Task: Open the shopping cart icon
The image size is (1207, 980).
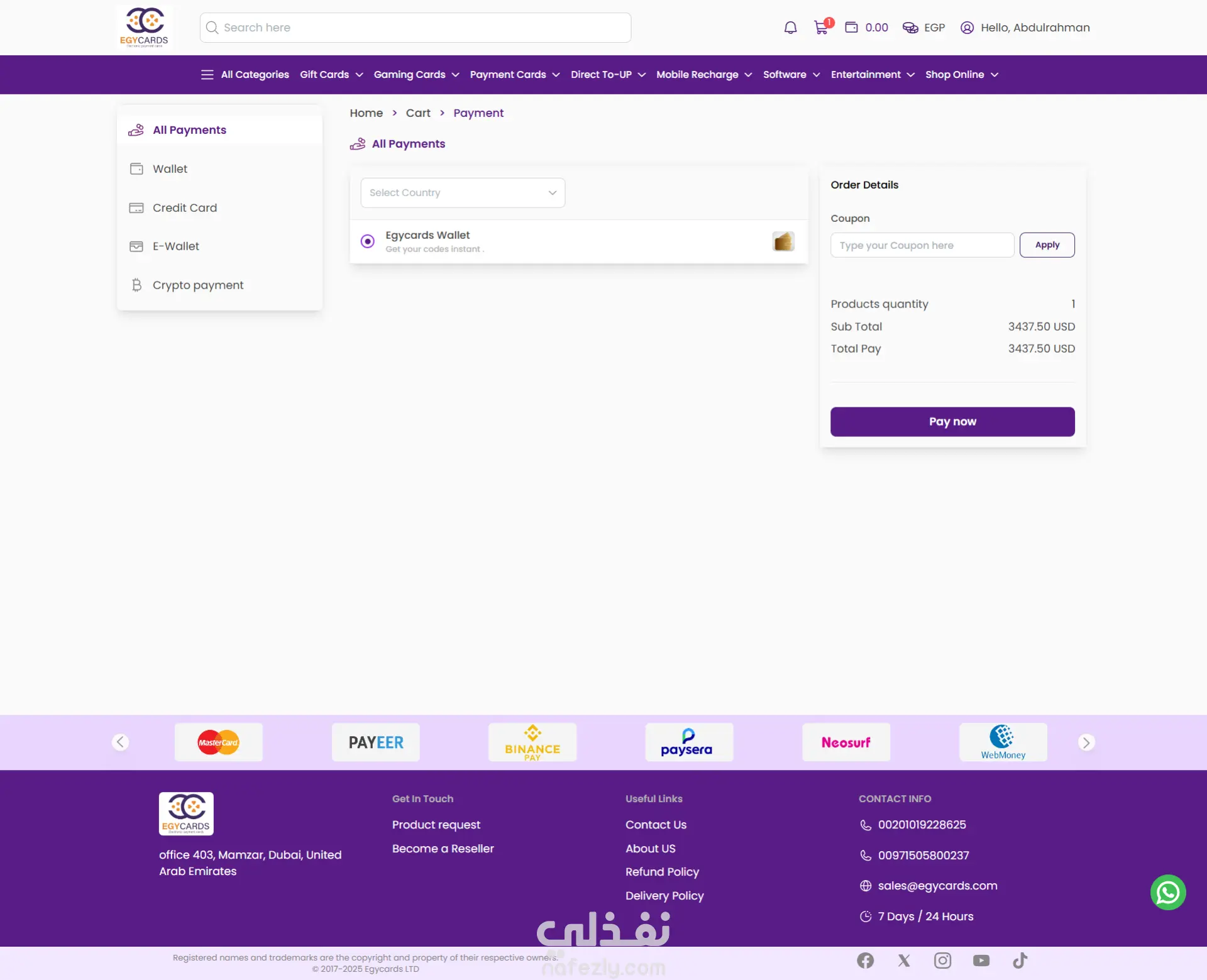Action: (821, 28)
